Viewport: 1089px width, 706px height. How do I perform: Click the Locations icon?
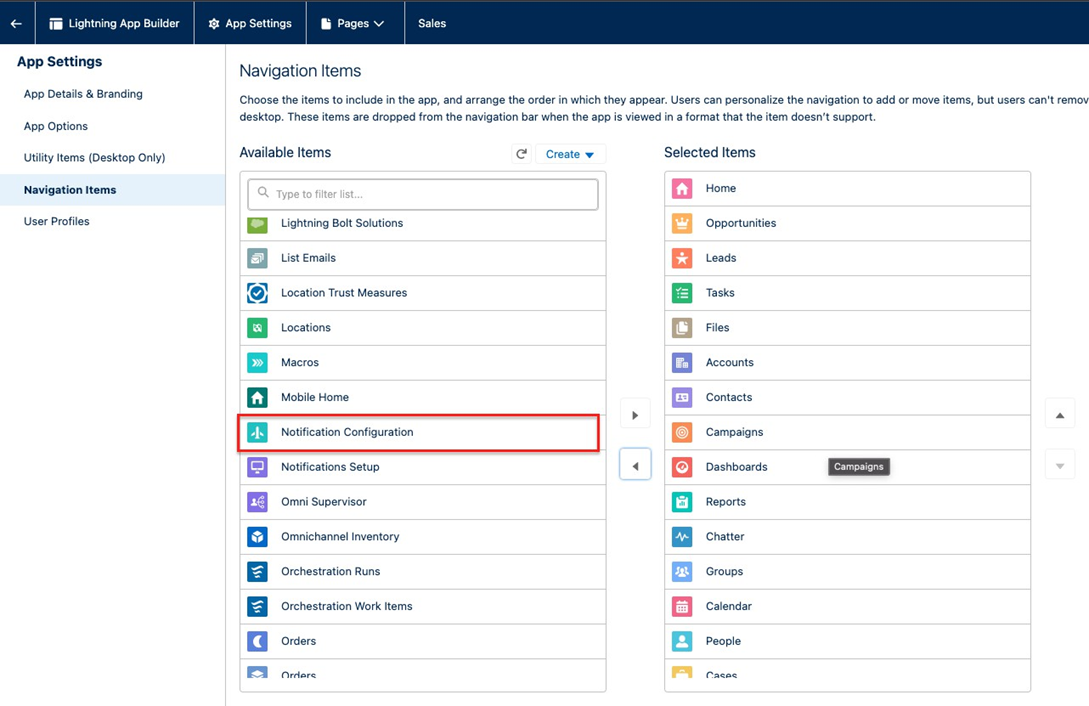258,328
